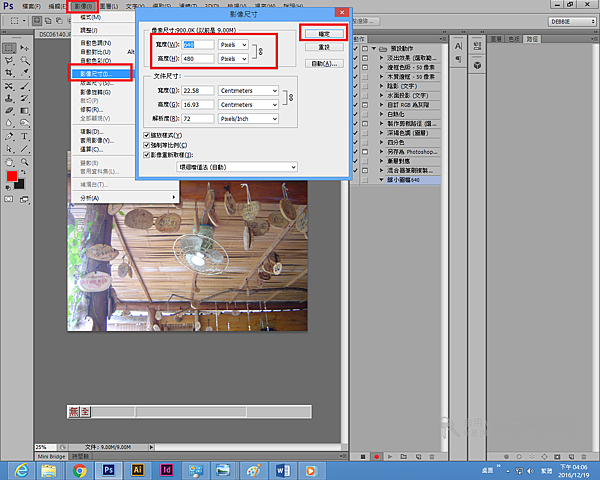Swap foreground and background colors icon
600x480 pixels.
coord(23,172)
